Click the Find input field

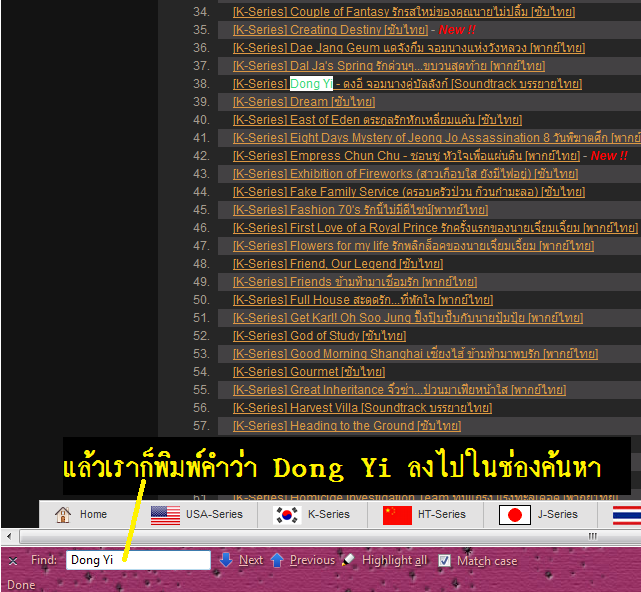click(138, 560)
